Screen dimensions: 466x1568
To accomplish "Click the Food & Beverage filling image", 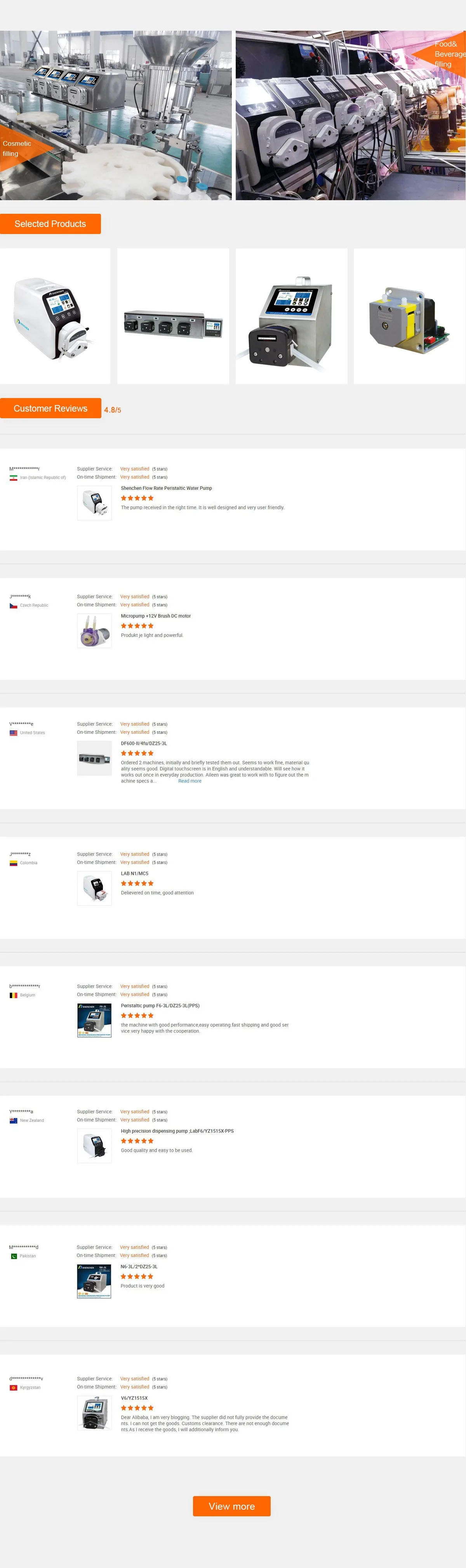I will click(x=350, y=116).
